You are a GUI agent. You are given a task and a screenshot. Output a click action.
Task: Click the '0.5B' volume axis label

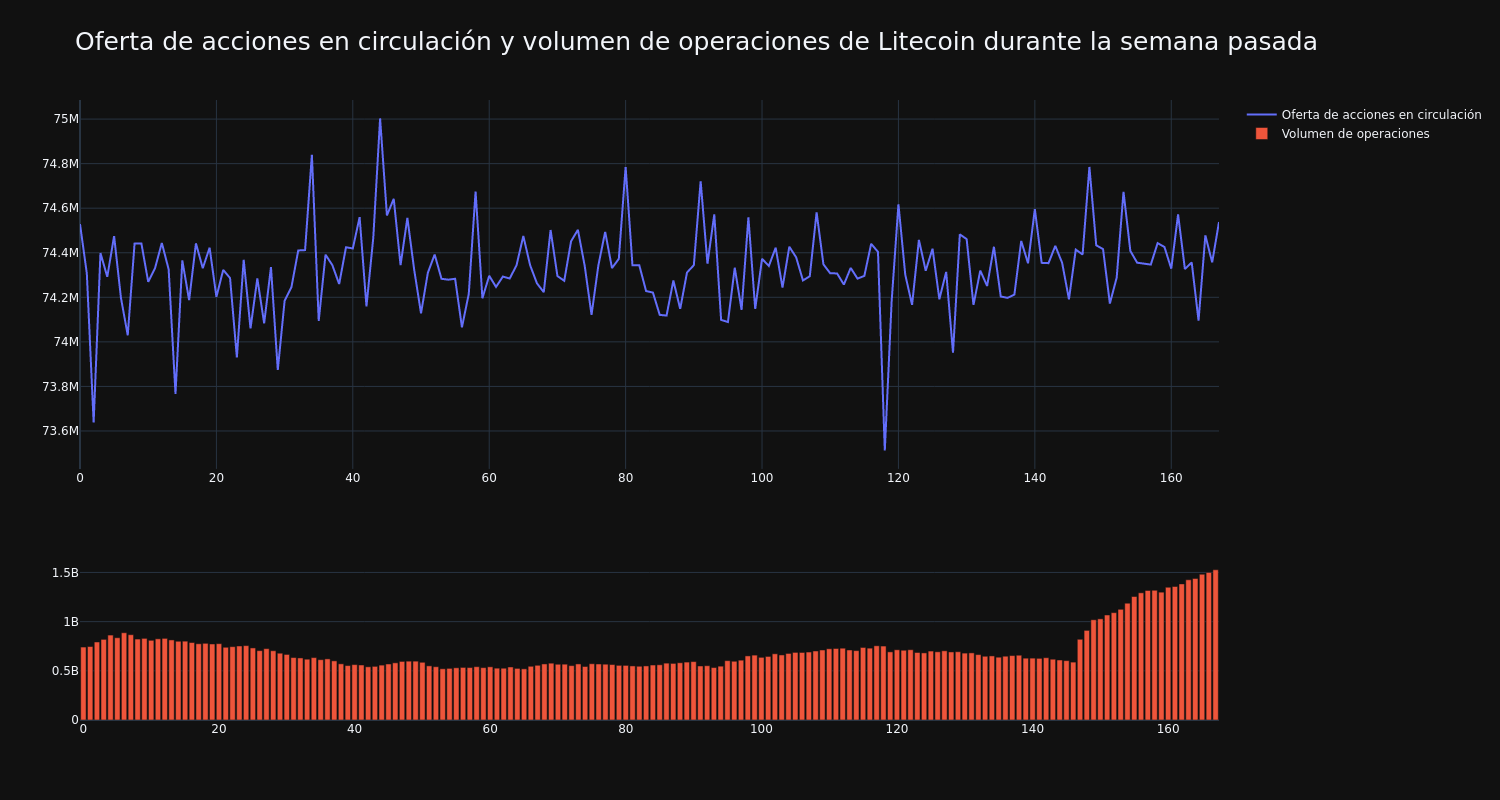click(66, 671)
